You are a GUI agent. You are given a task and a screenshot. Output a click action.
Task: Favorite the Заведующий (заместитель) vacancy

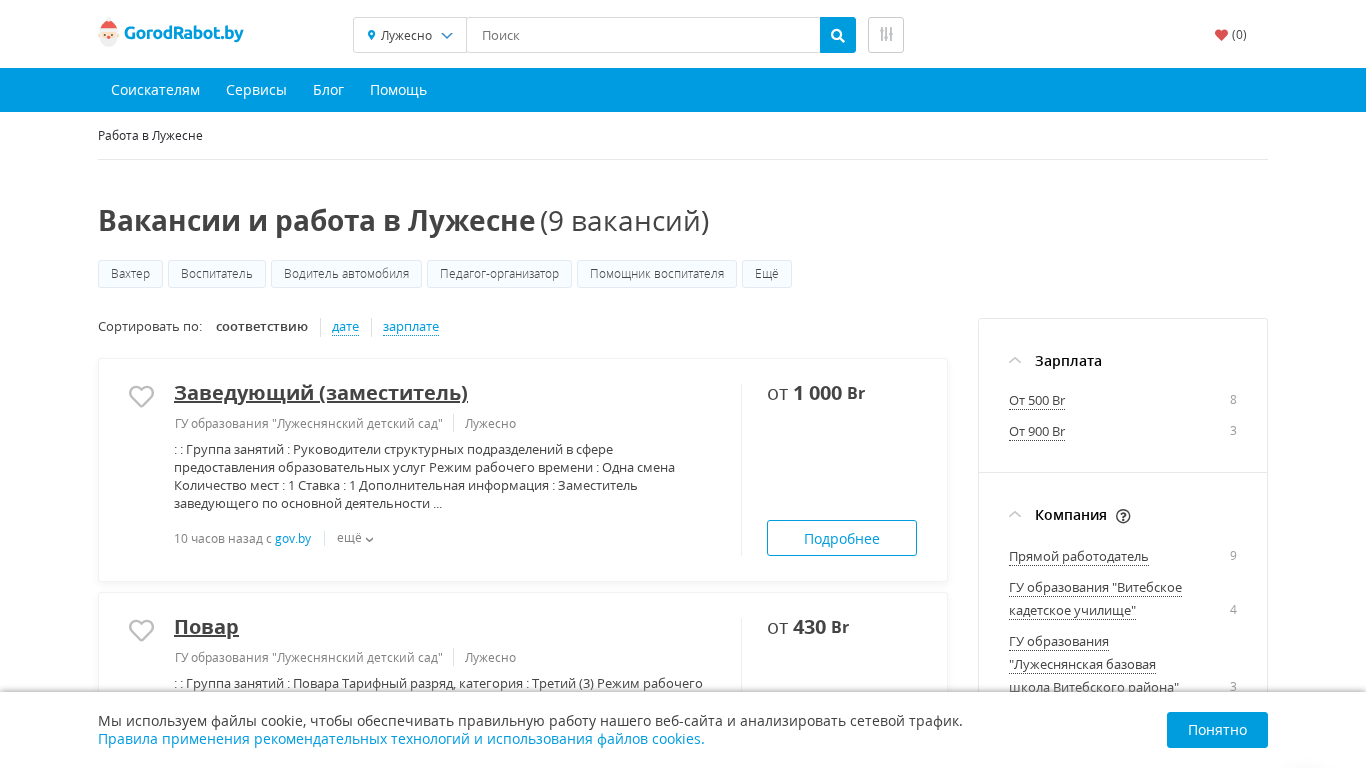pos(142,397)
